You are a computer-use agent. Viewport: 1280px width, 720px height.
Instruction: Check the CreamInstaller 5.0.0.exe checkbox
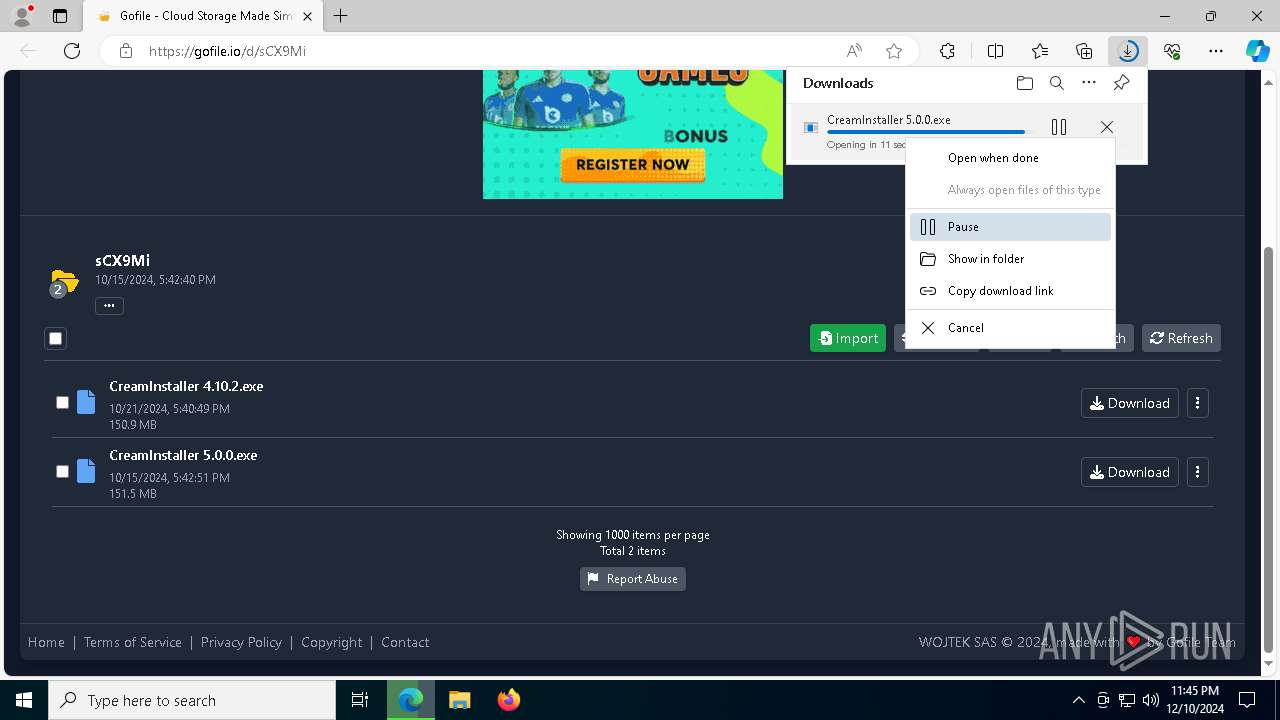(62, 471)
